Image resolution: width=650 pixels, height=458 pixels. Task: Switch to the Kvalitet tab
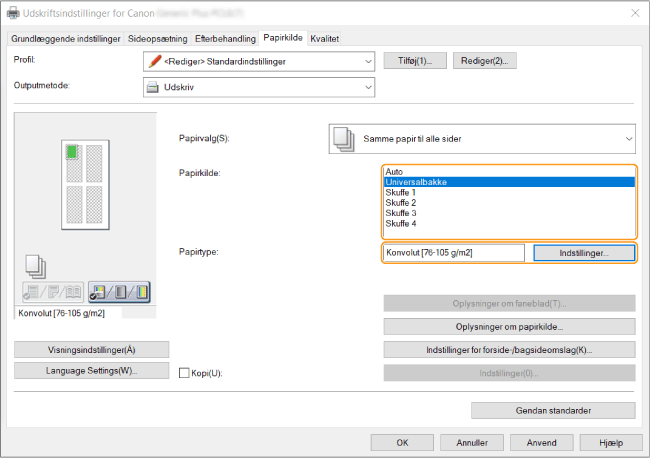pos(324,38)
